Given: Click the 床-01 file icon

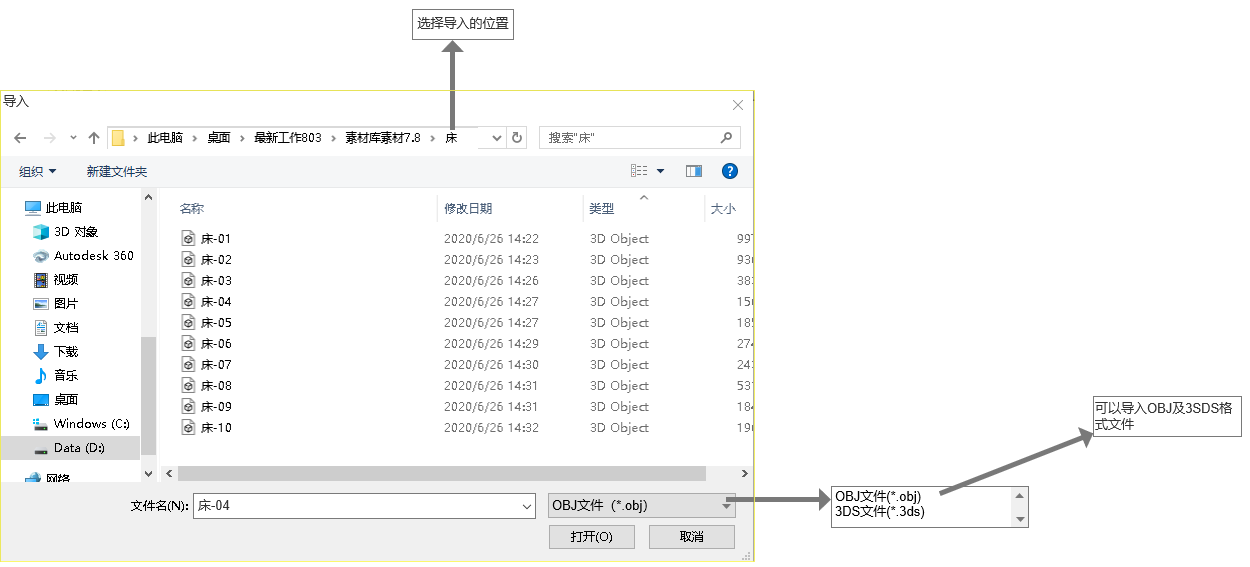Looking at the screenshot, I should [x=188, y=238].
